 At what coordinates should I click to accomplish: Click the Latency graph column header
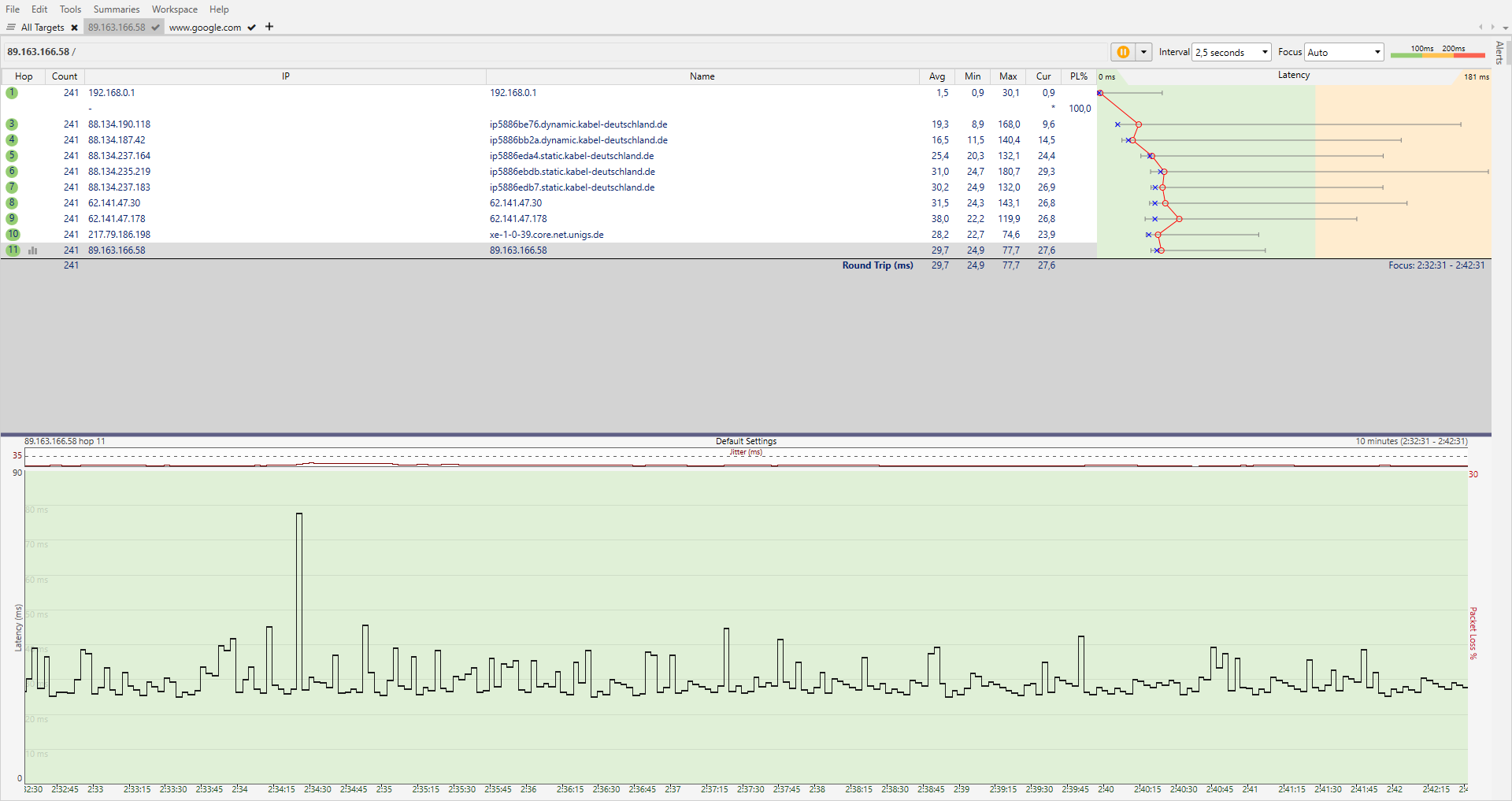point(1294,76)
